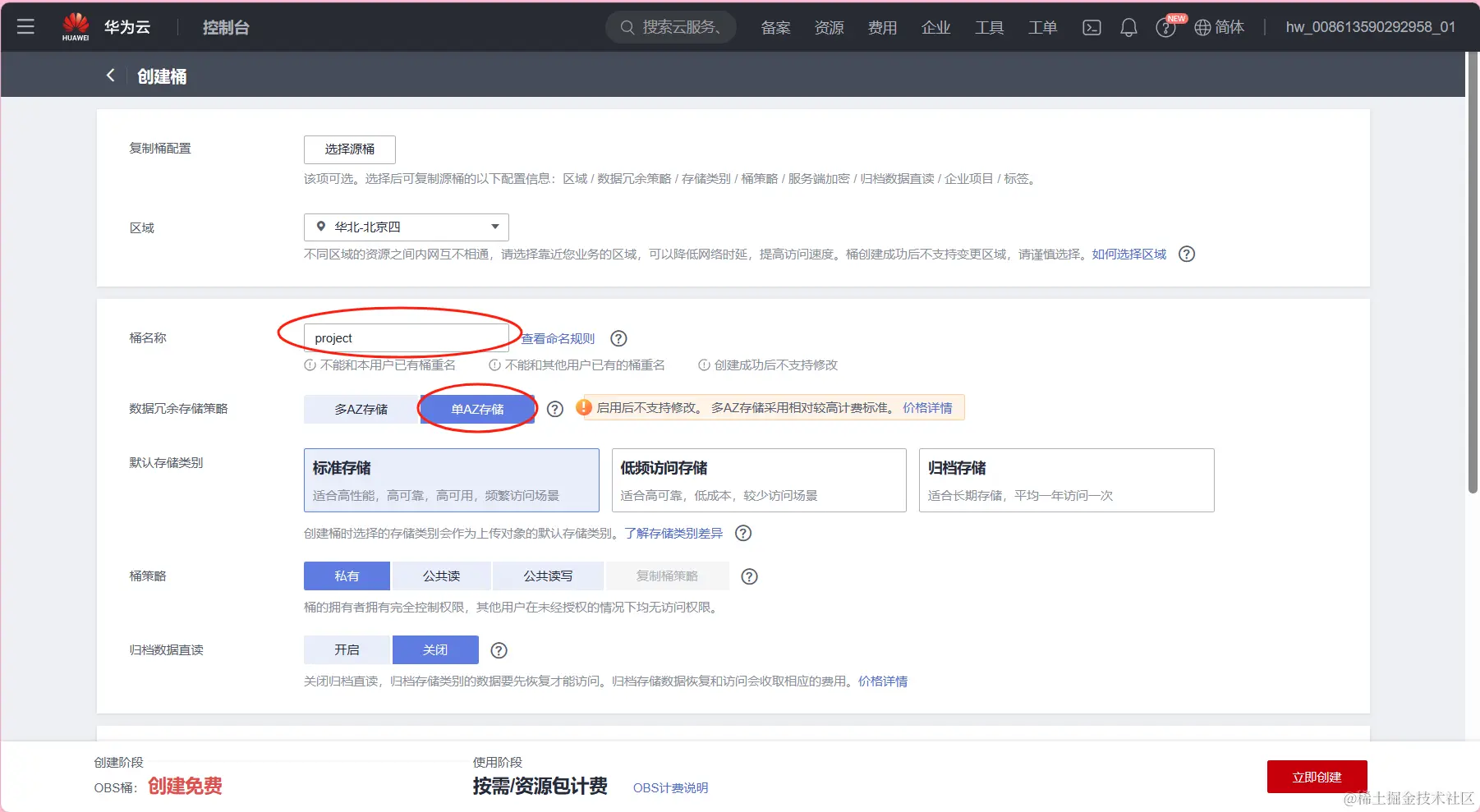Click the 搜索云服务 search box
The image size is (1480, 812).
[670, 27]
